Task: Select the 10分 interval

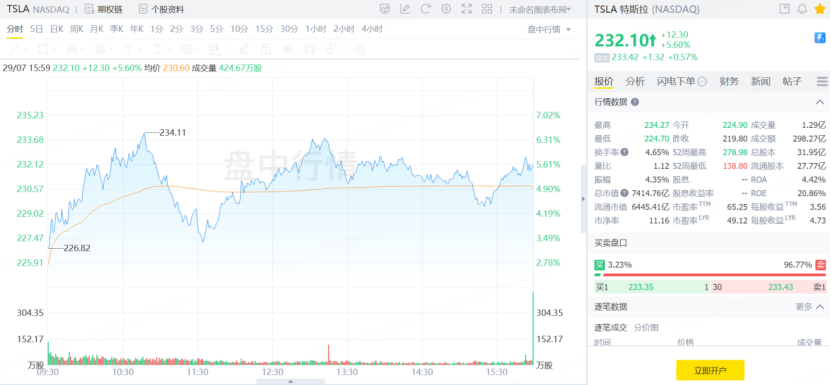Action: (x=239, y=29)
